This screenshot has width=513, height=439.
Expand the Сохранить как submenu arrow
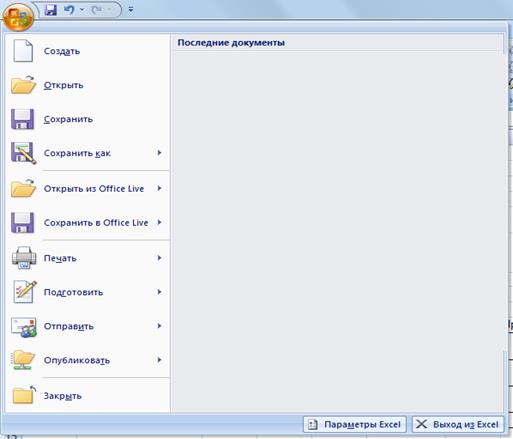coord(159,153)
